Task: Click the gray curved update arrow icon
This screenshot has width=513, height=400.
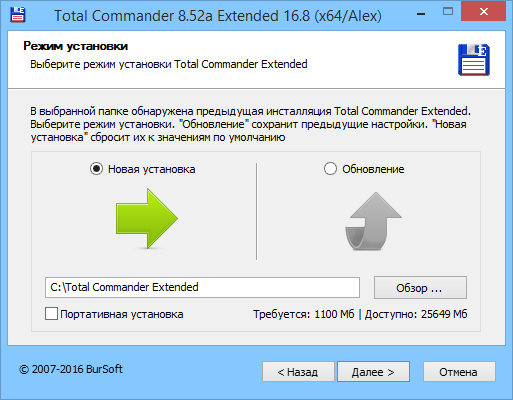Action: [x=373, y=221]
